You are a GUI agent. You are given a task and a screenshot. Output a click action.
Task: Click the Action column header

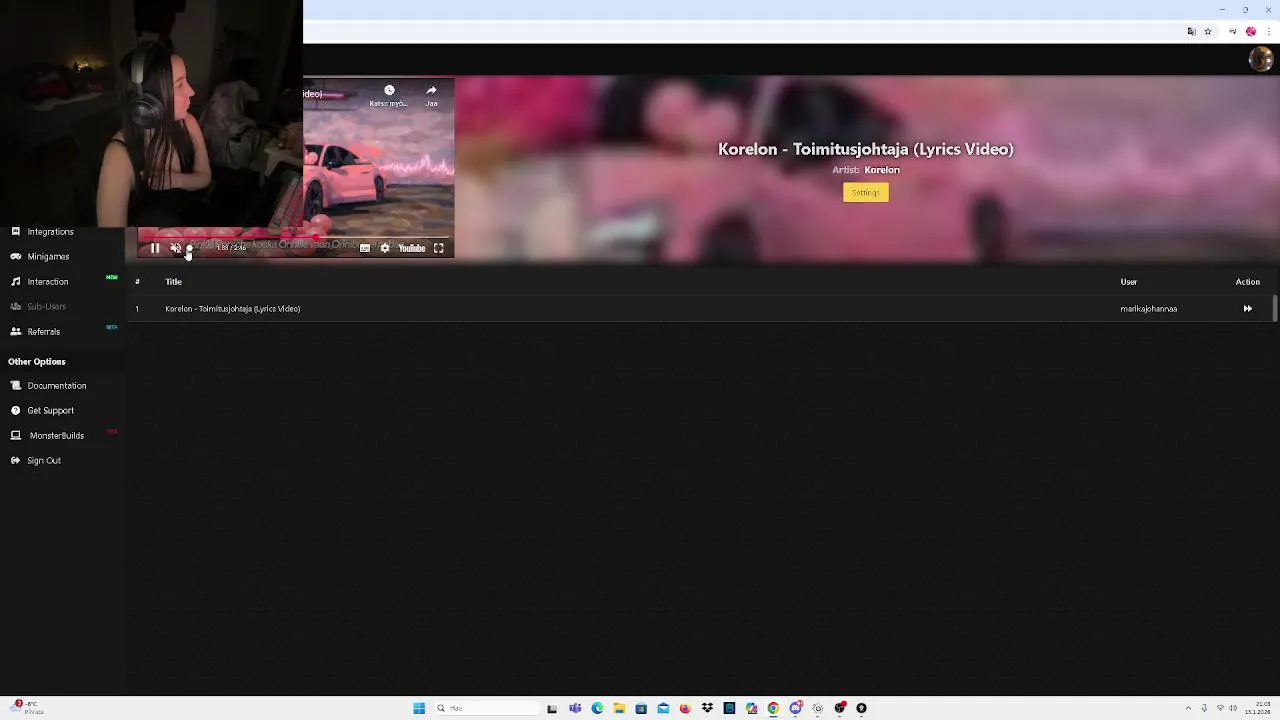(1247, 282)
